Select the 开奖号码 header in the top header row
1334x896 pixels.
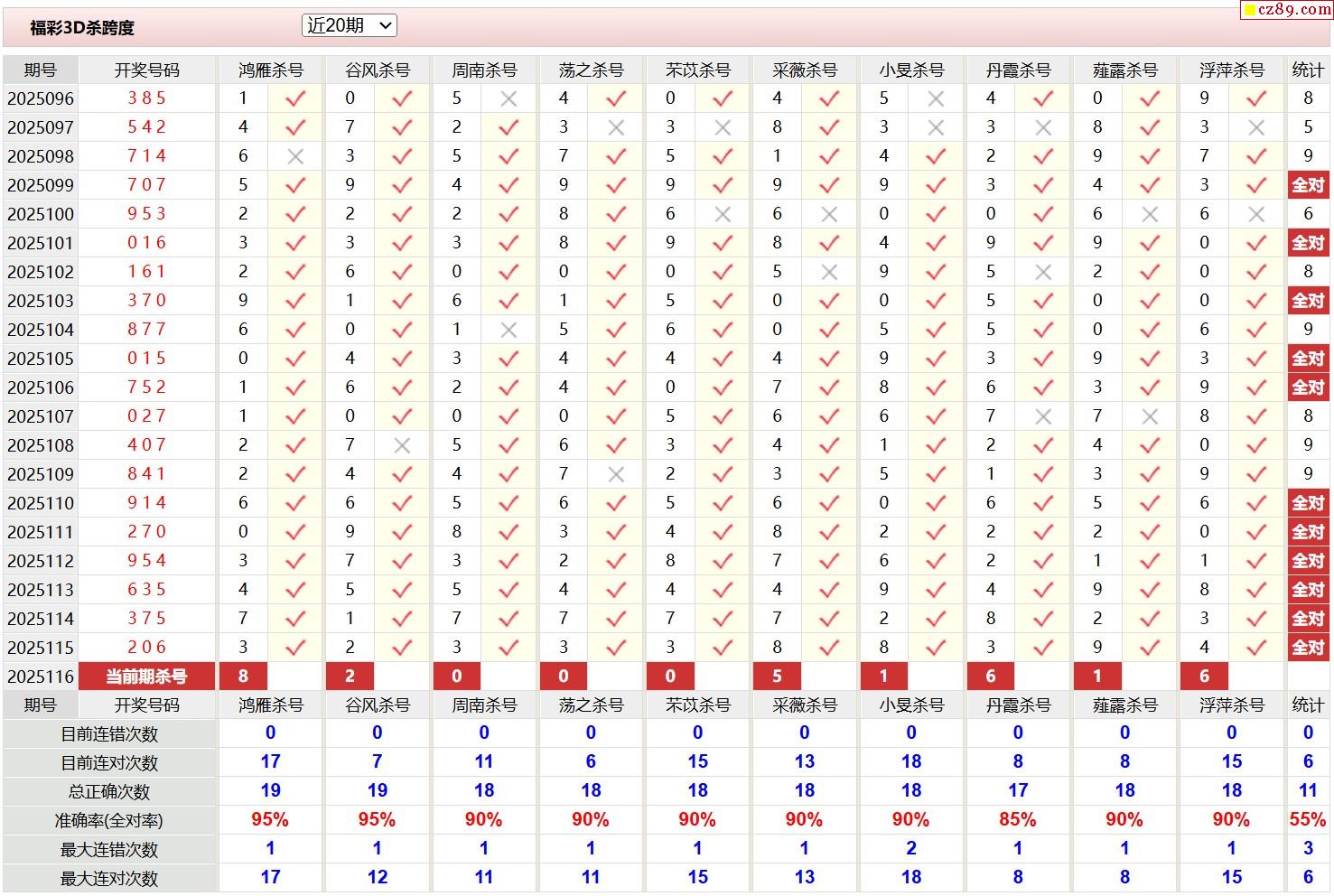point(146,70)
